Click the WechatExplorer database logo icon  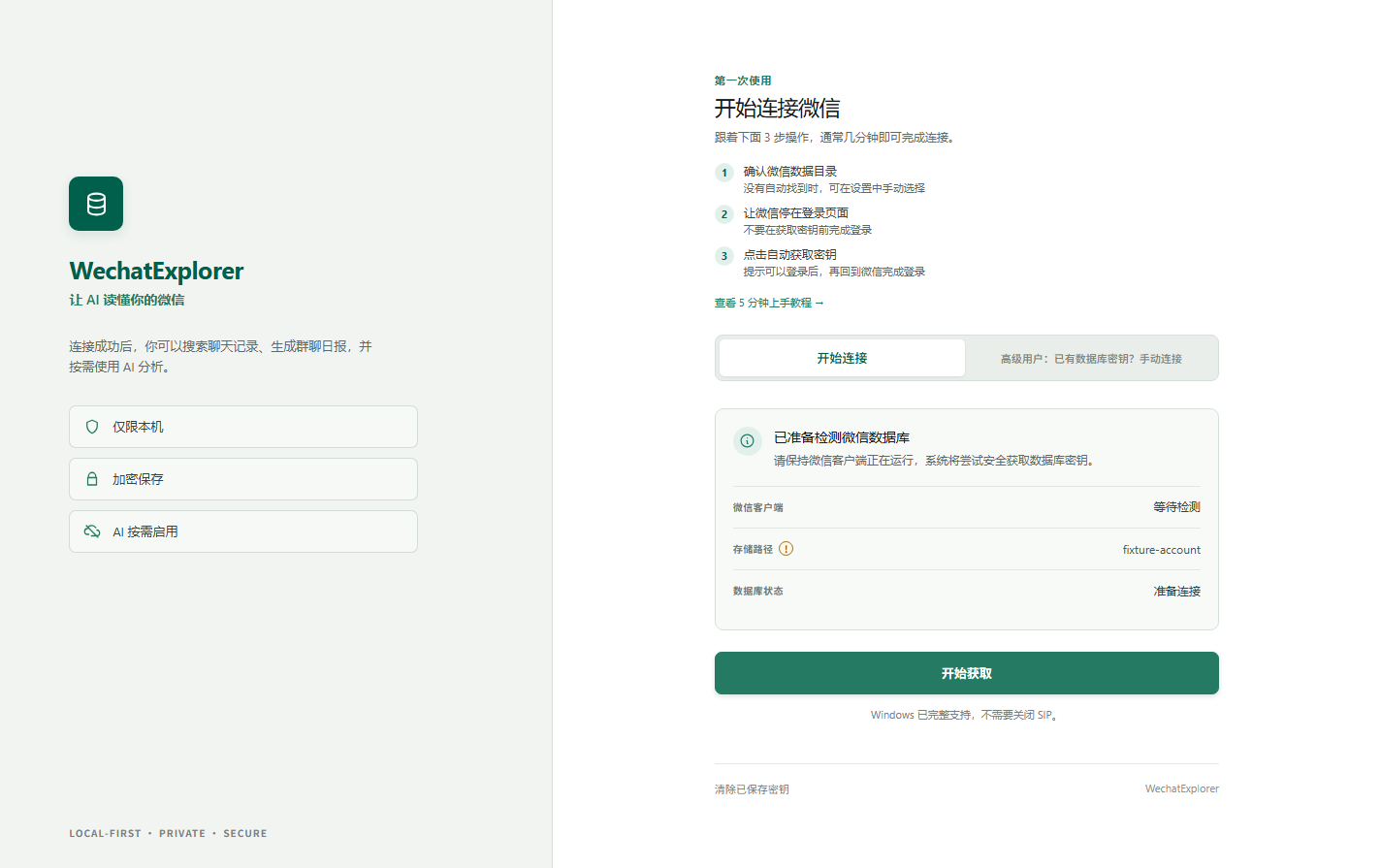[x=96, y=204]
